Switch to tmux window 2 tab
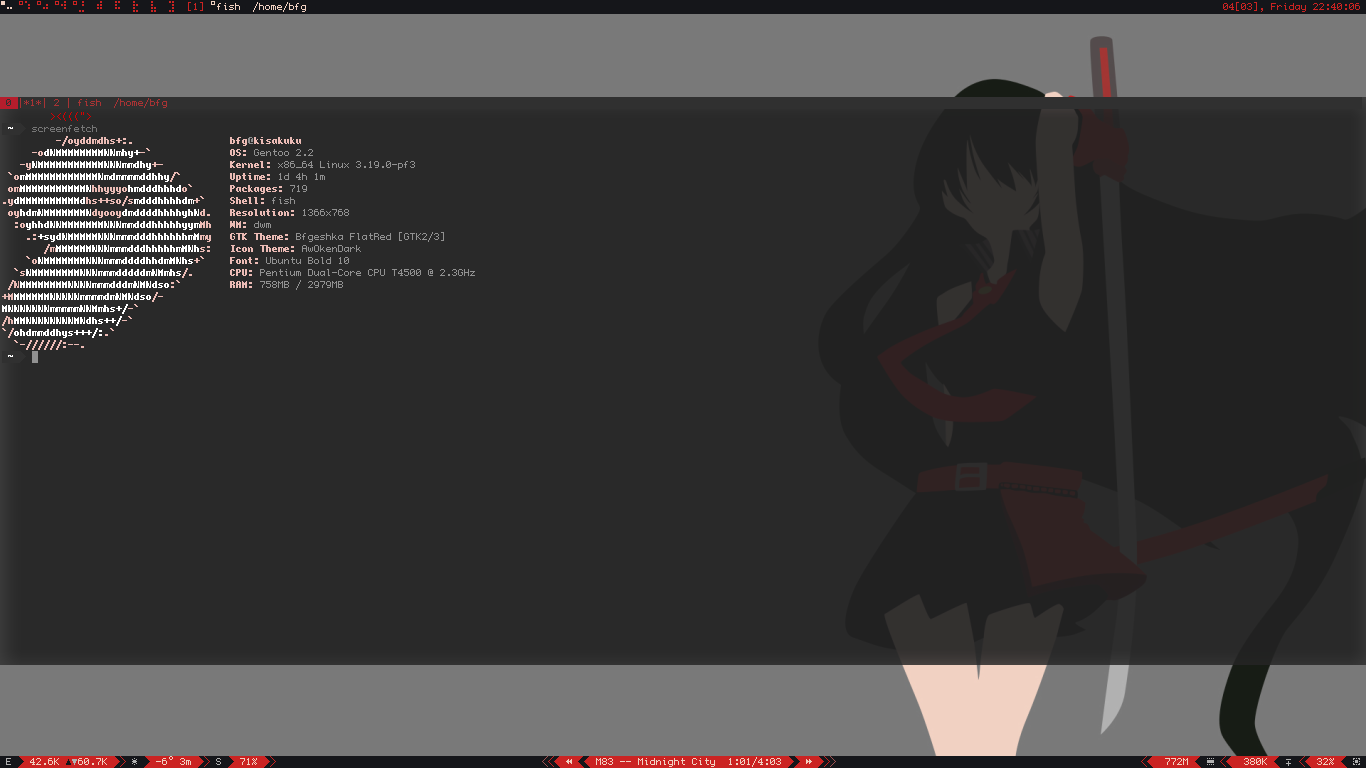The image size is (1366, 768). [x=57, y=103]
